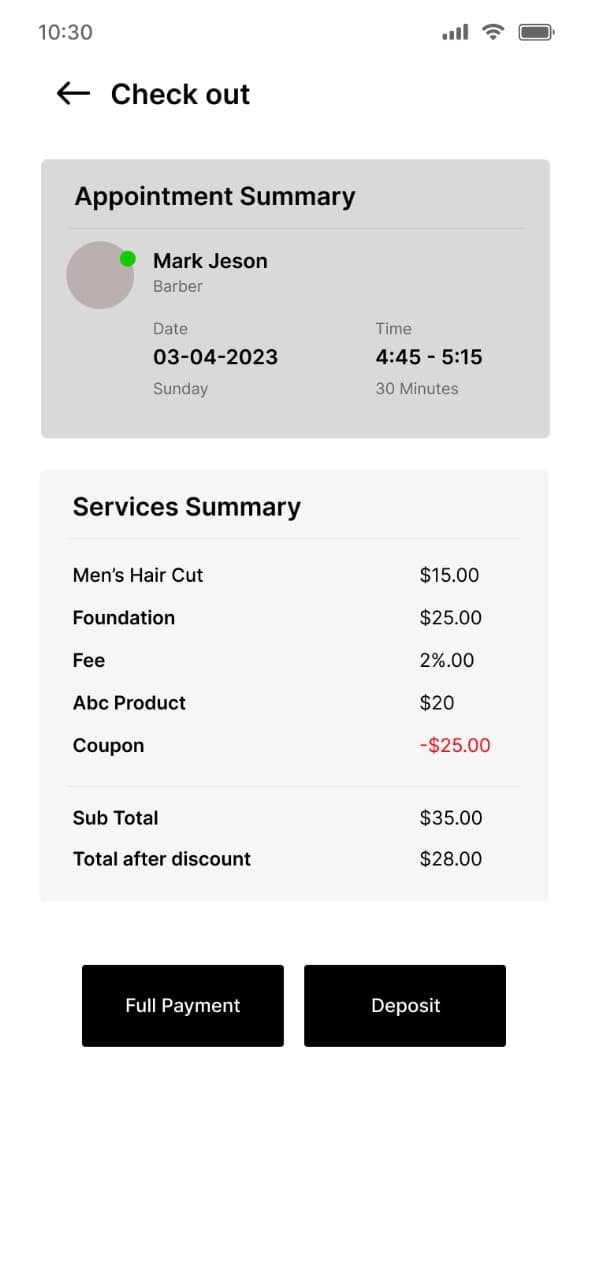
Task: Select the Men's Hair Cut line item
Action: [x=138, y=575]
